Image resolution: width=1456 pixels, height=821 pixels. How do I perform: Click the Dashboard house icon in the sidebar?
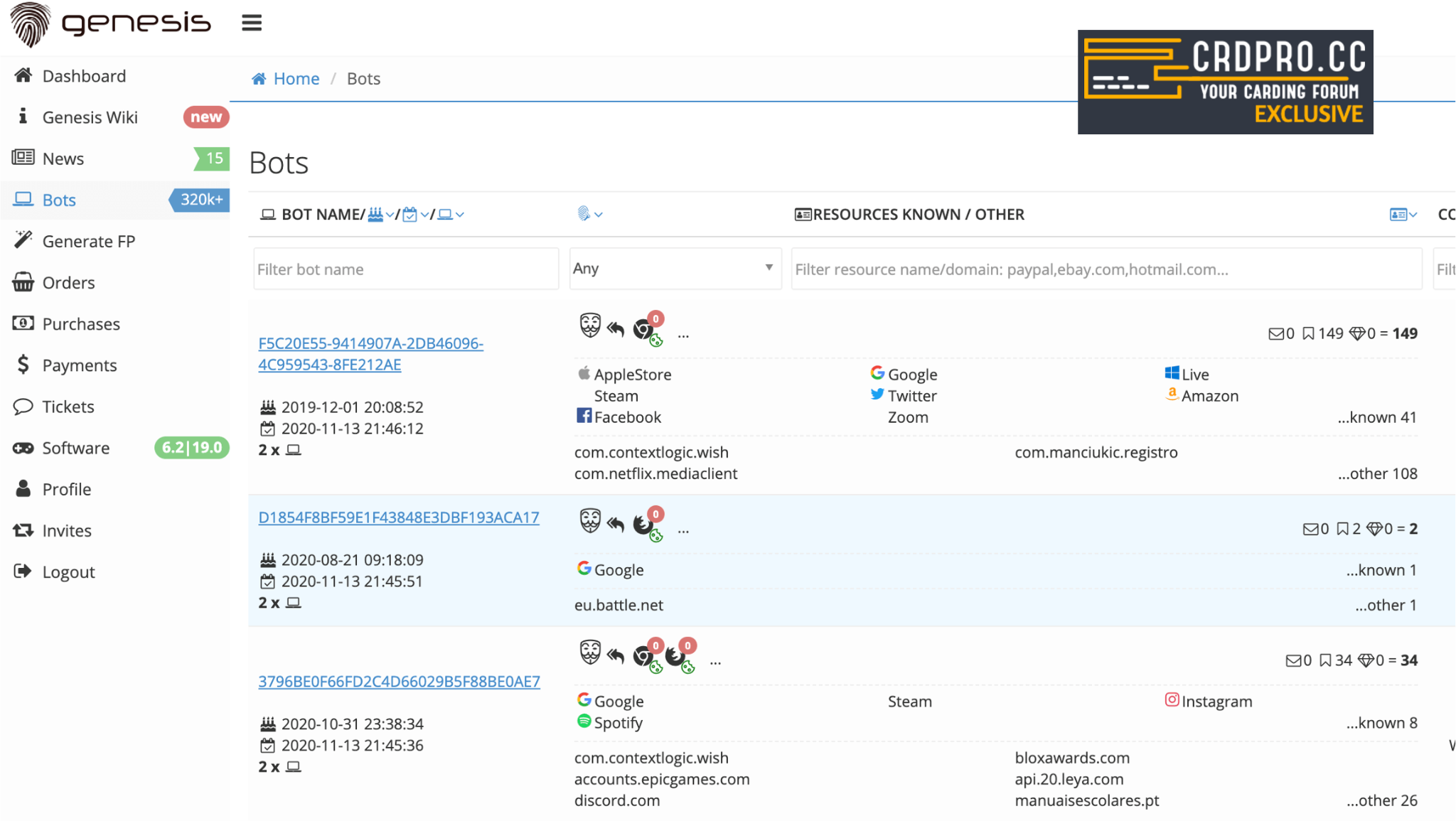tap(23, 75)
